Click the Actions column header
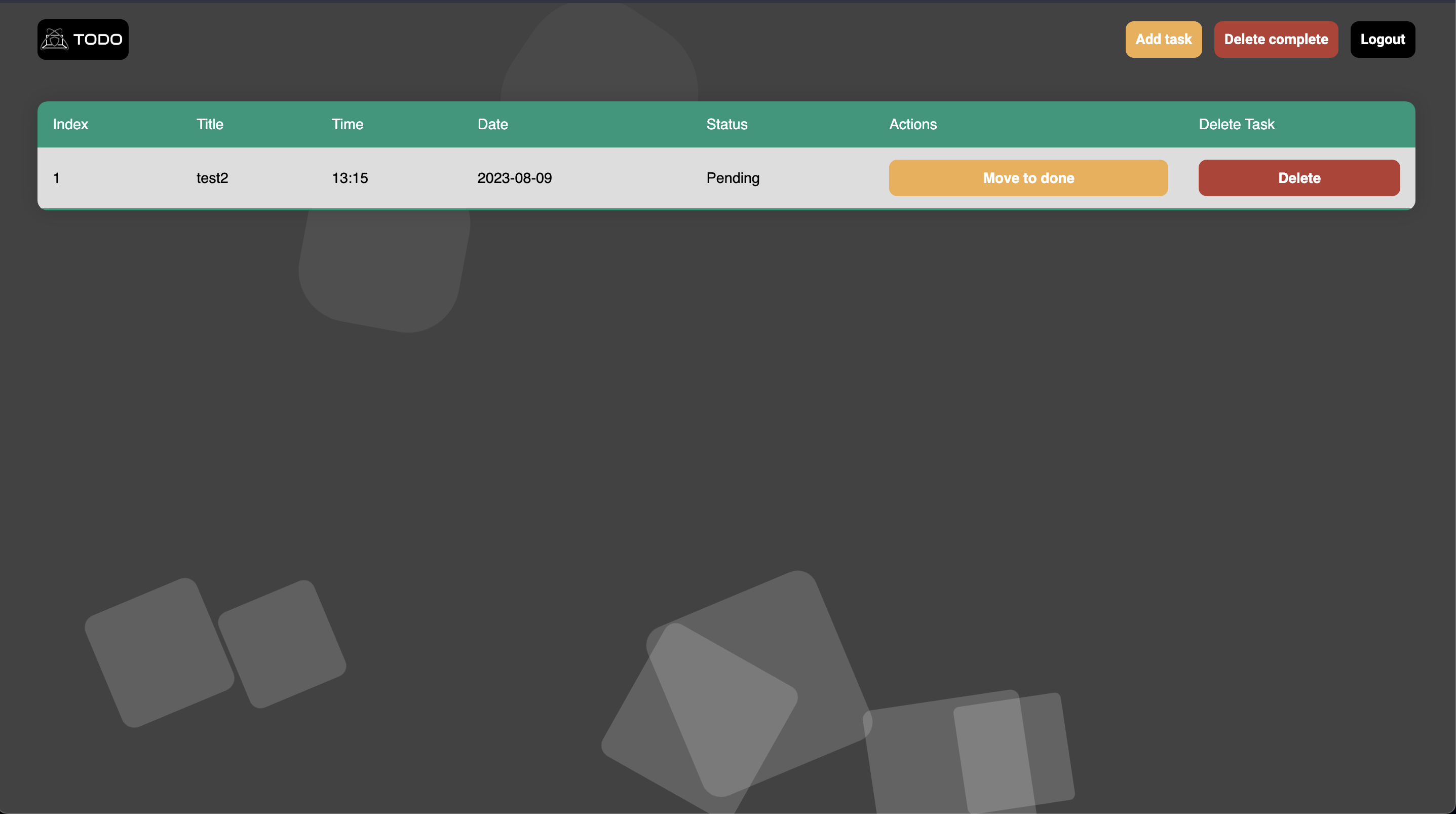This screenshot has height=814, width=1456. tap(913, 125)
